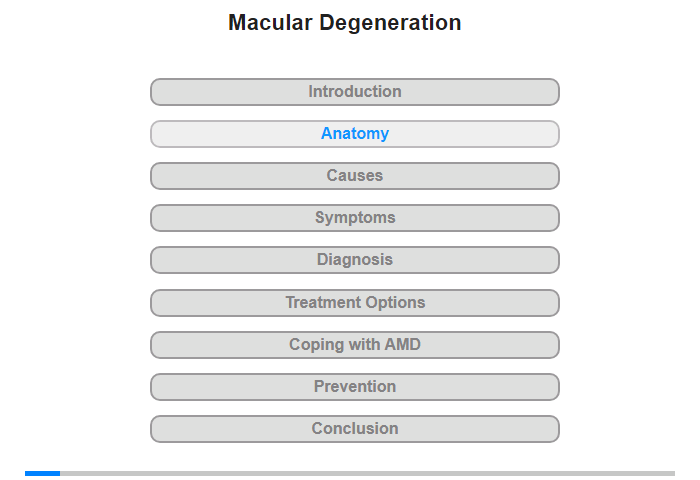The image size is (700, 480).
Task: Click the Treatment Options text label
Action: [x=355, y=302]
